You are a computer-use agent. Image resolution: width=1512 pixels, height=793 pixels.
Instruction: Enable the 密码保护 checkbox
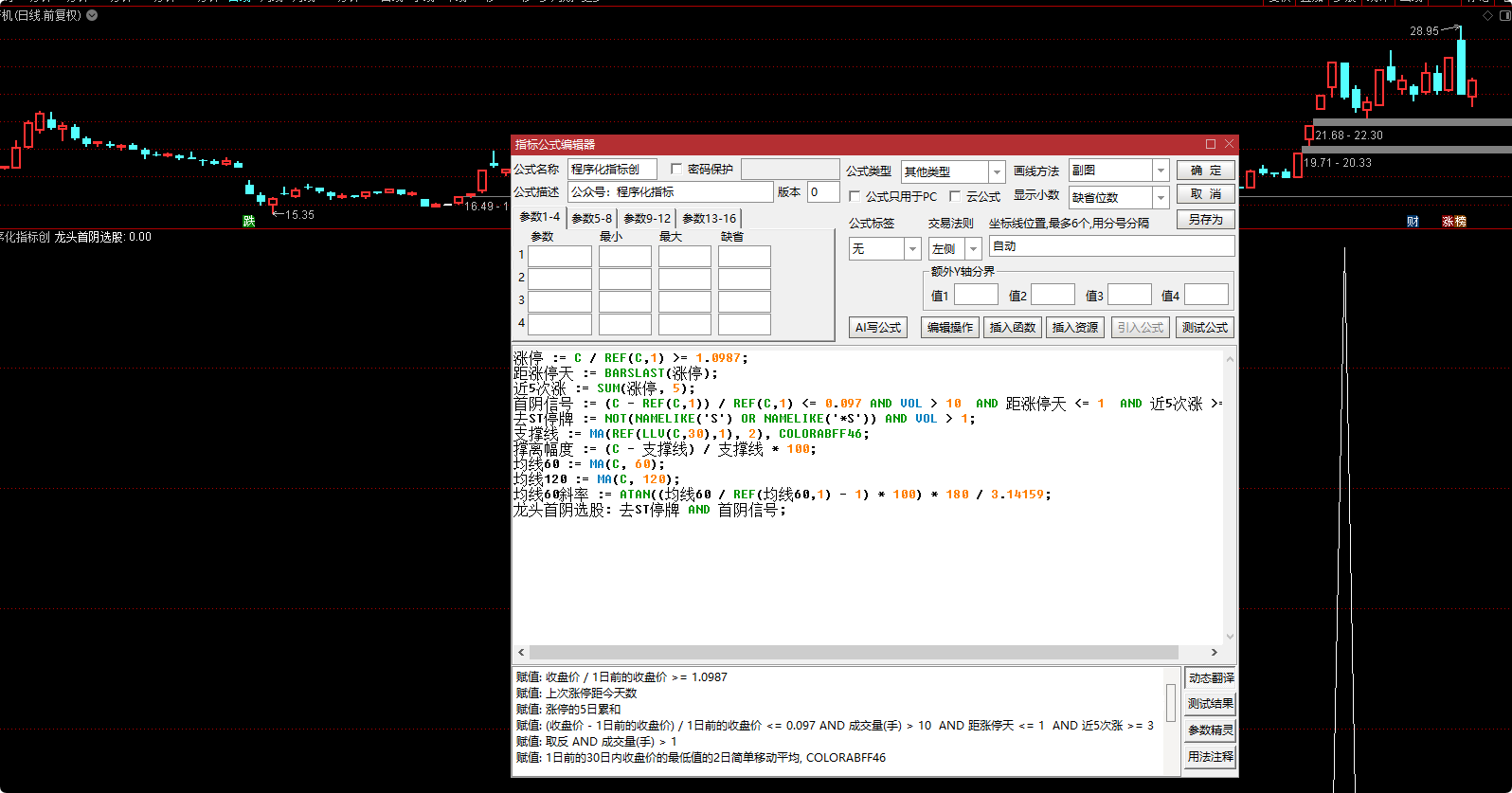click(676, 169)
